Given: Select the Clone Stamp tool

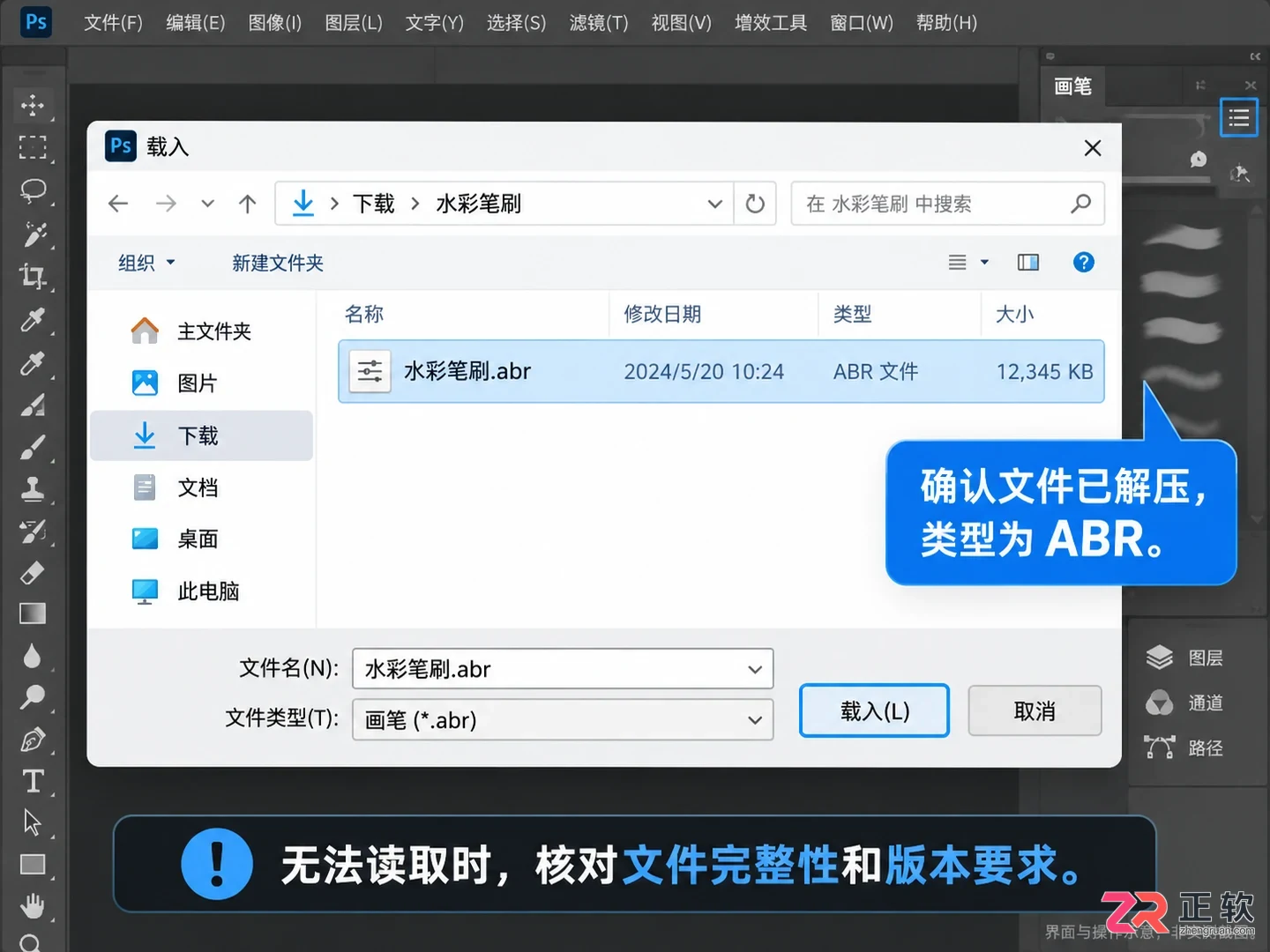Looking at the screenshot, I should tap(33, 489).
